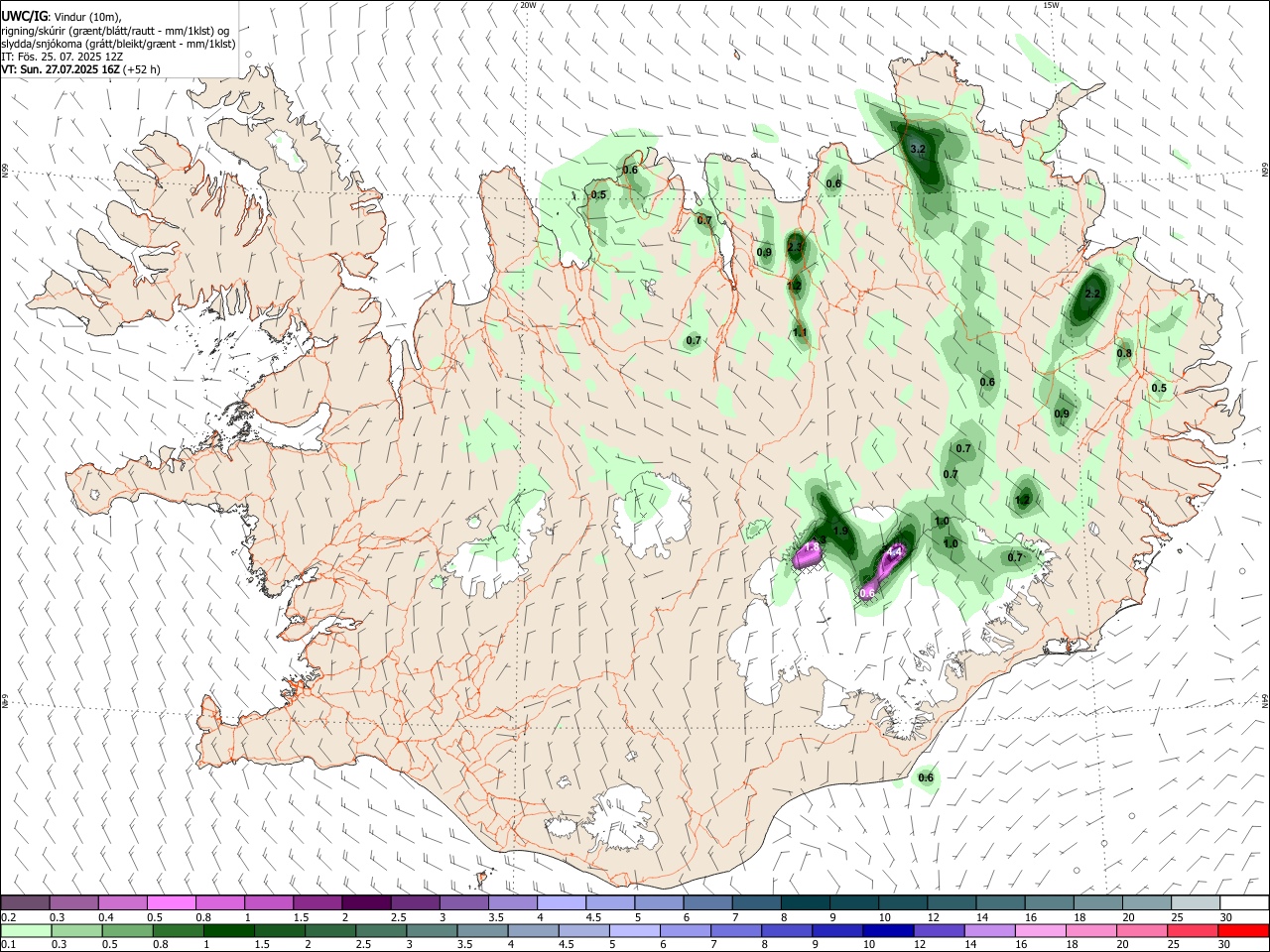Click the deep navy blue 10–12 rain swatch
1270x952 pixels.
(887, 931)
